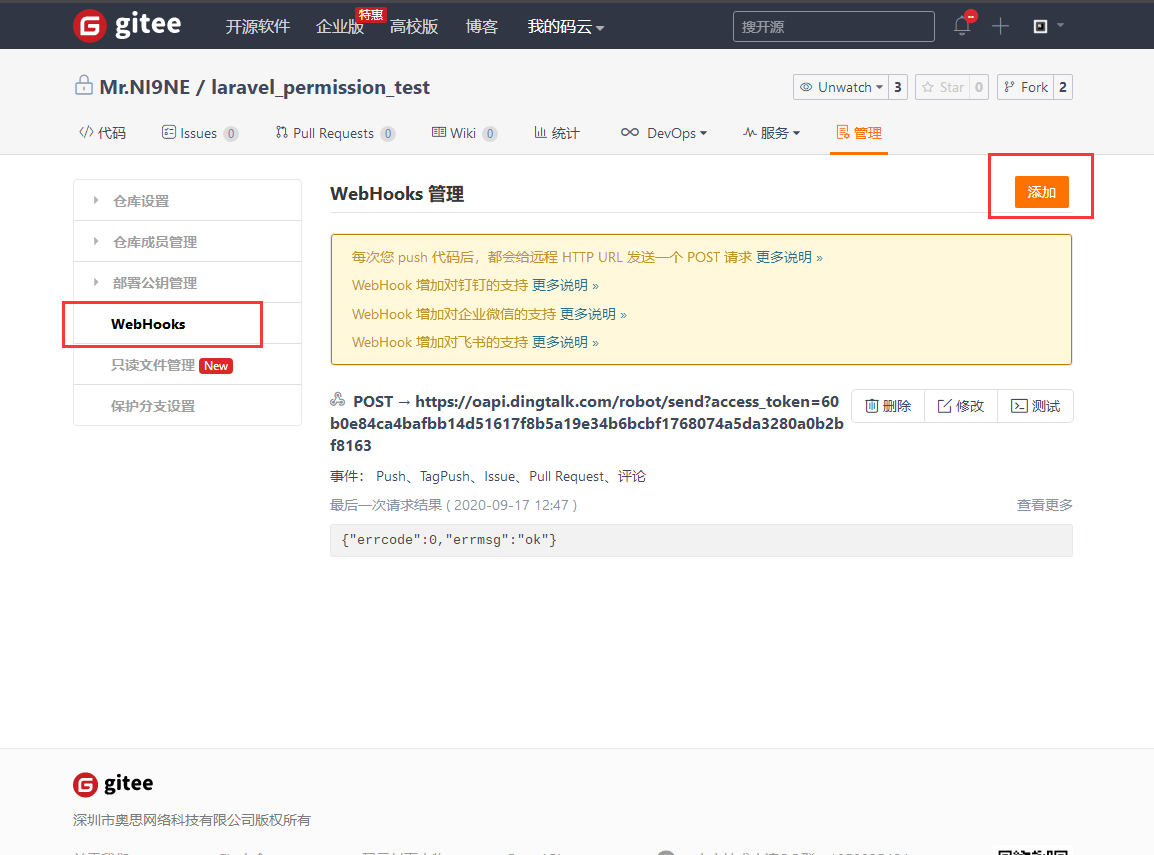Open the Issues tab
Viewport: 1154px width, 855px height.
pyautogui.click(x=199, y=133)
